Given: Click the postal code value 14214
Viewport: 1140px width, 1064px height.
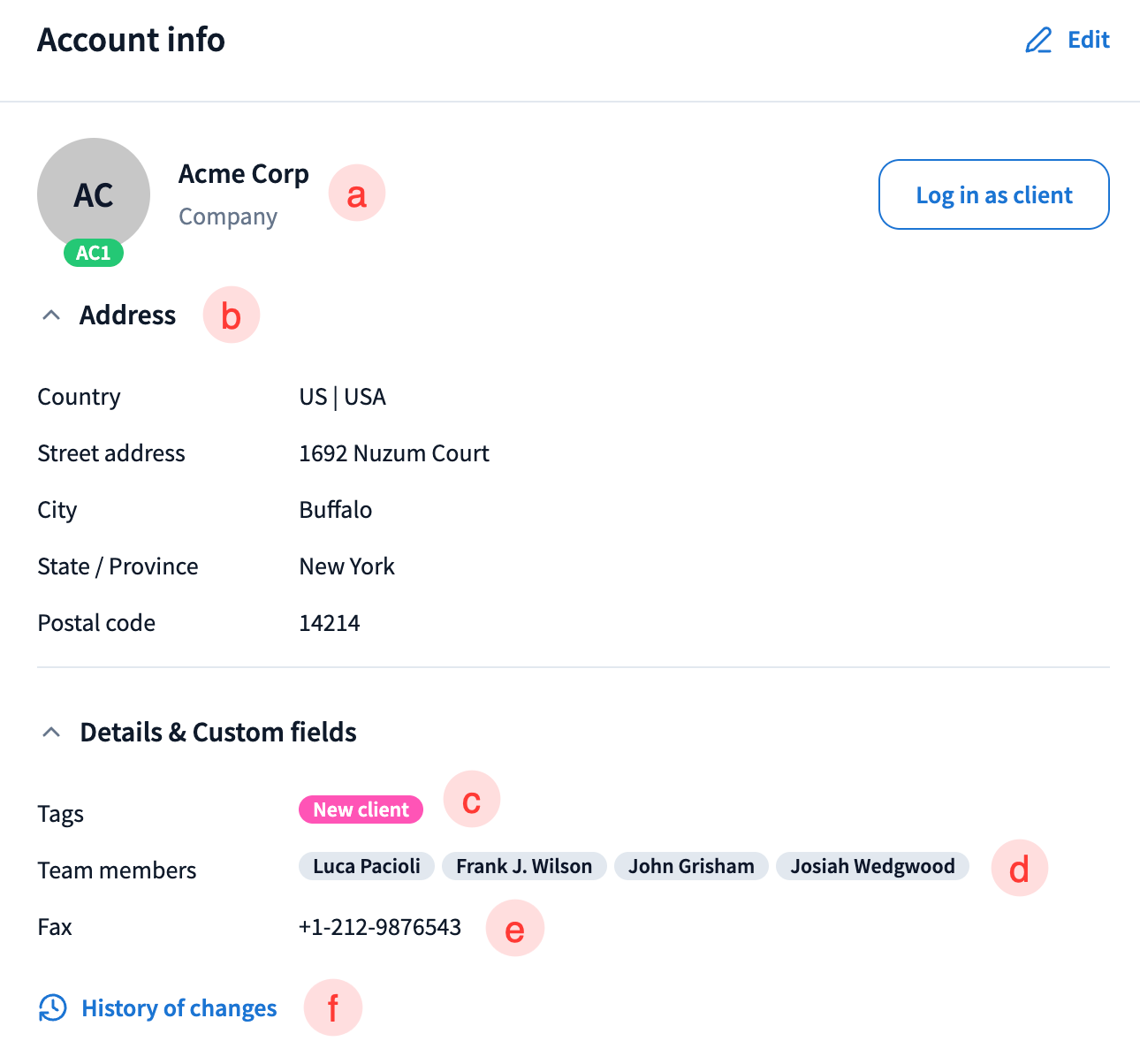Looking at the screenshot, I should (x=330, y=623).
